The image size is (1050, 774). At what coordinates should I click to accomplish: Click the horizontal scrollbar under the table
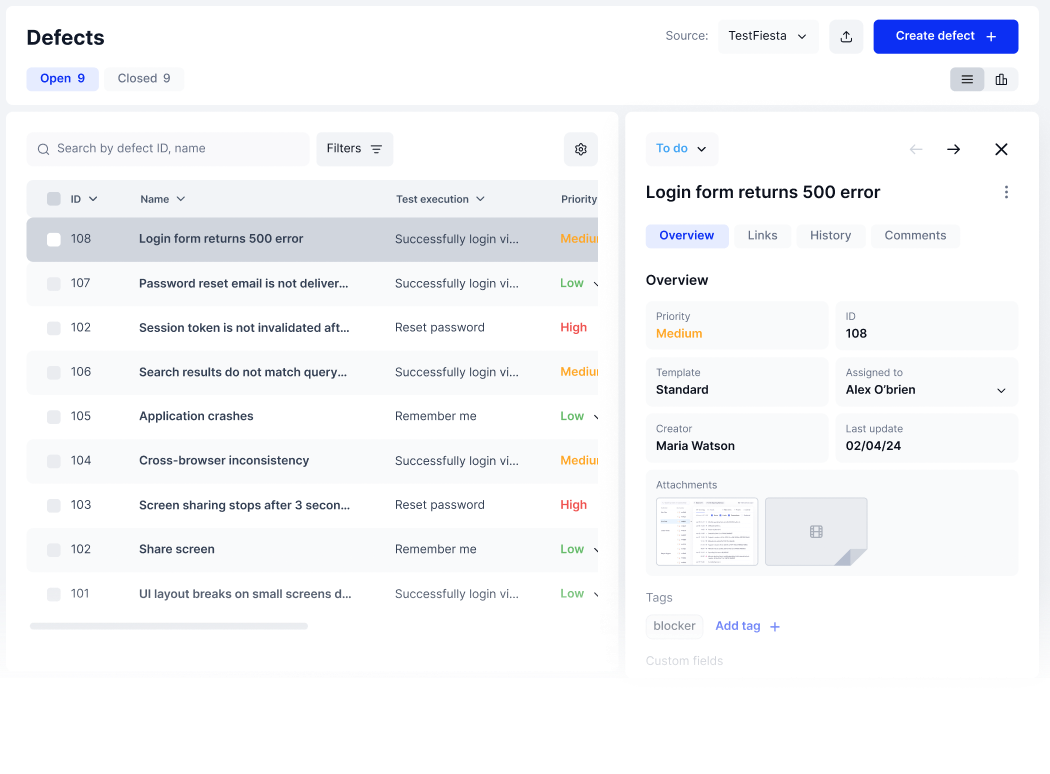click(169, 627)
